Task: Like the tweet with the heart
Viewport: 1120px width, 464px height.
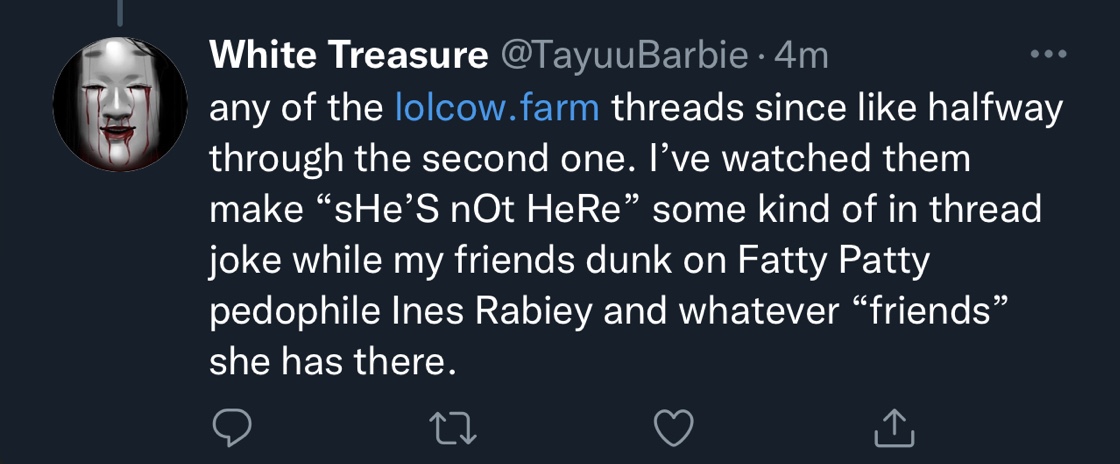Action: click(674, 428)
